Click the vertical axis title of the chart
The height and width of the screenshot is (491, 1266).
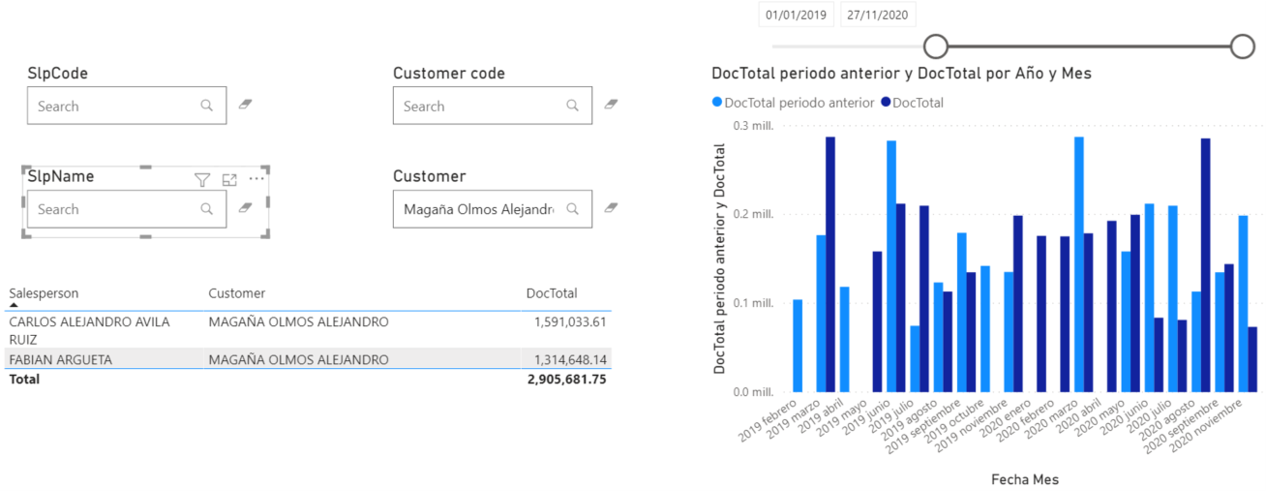(x=719, y=259)
